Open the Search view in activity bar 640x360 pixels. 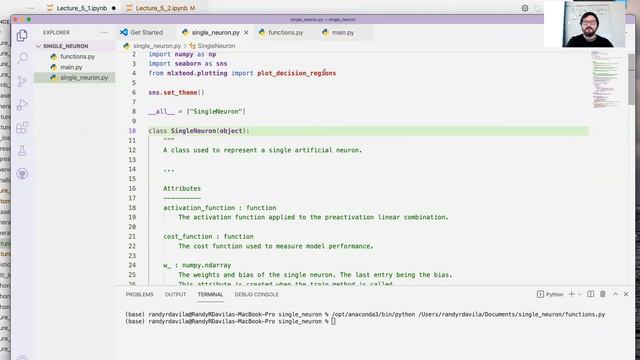click(x=22, y=58)
